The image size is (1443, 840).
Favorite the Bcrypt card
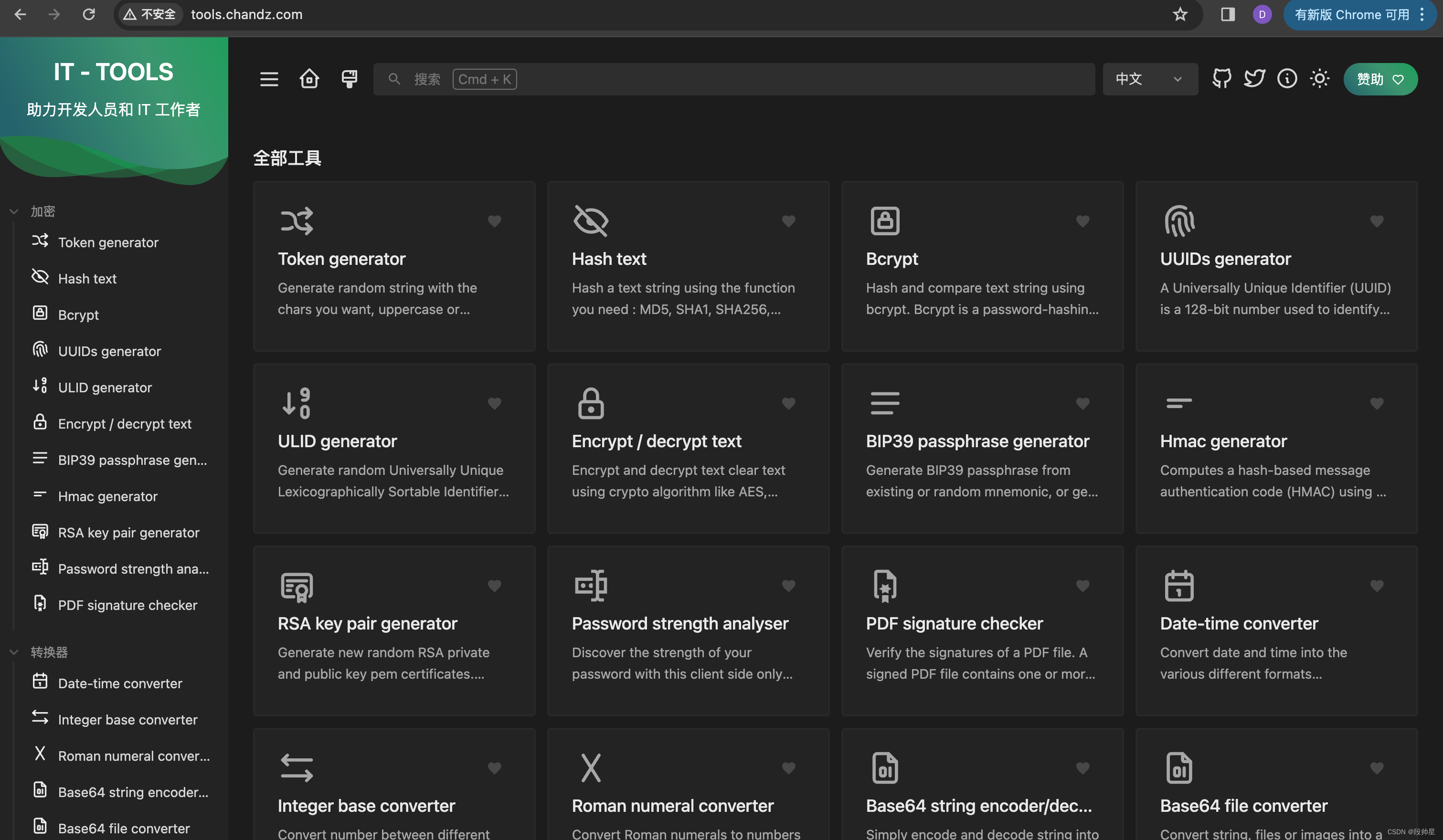(x=1083, y=221)
